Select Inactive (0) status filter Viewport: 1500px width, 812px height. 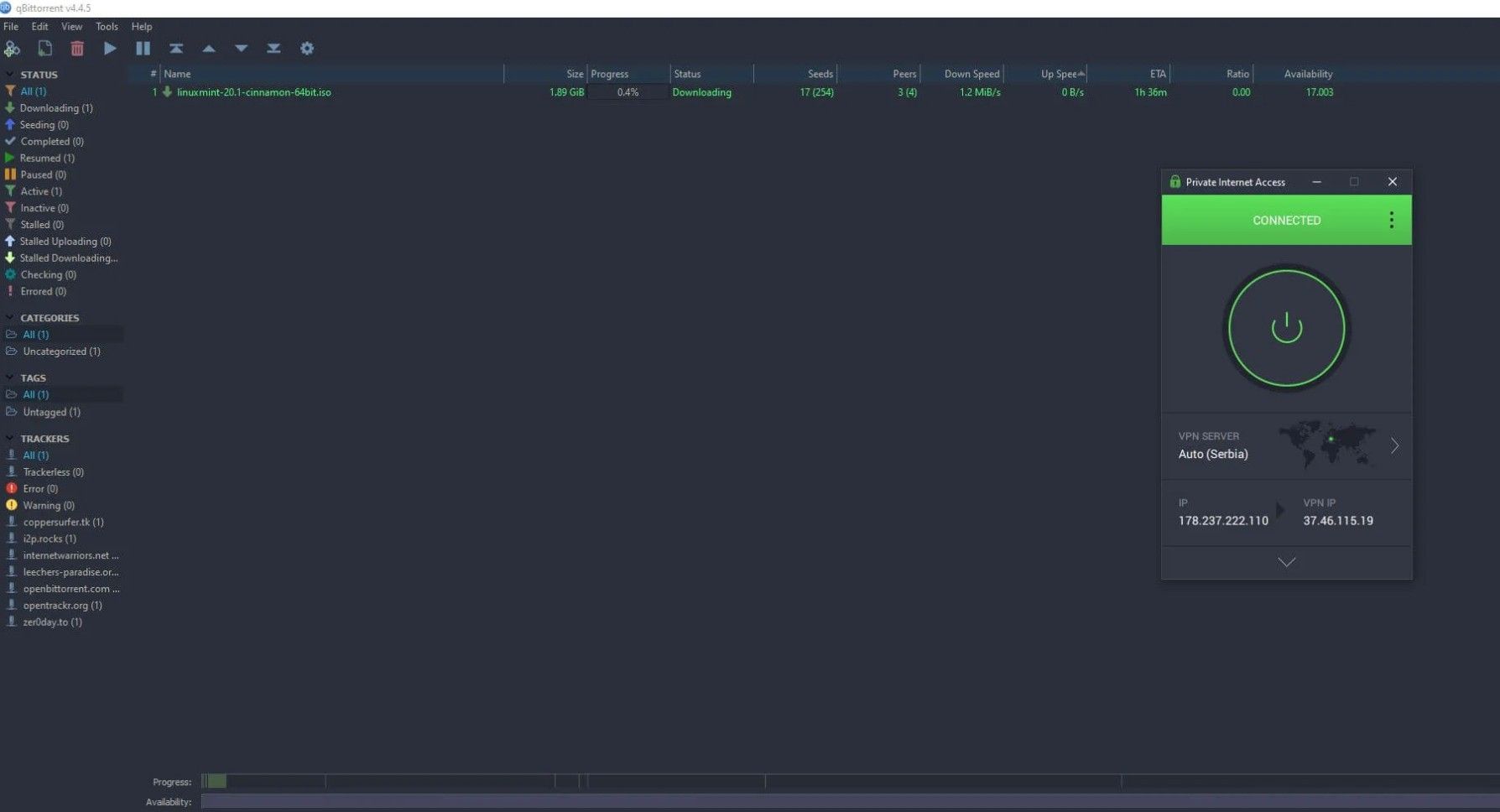point(44,208)
